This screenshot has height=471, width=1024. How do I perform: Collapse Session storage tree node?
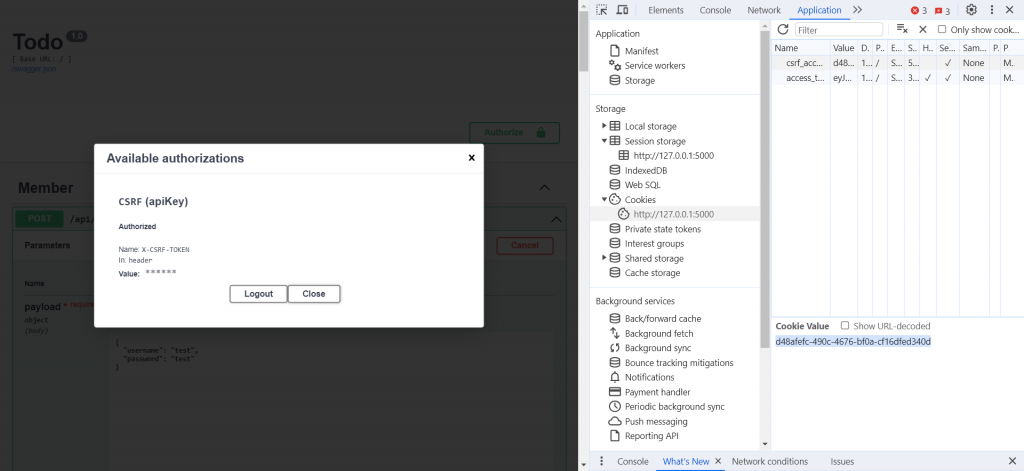pos(604,140)
